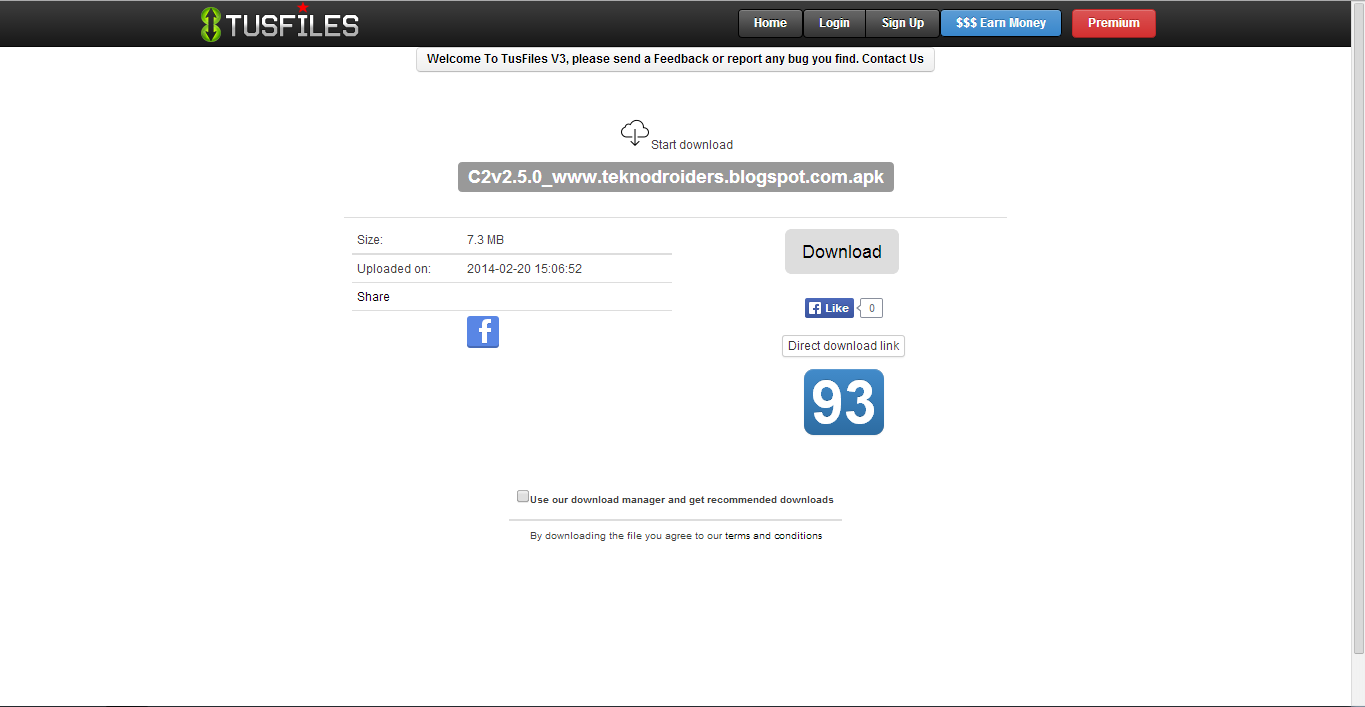This screenshot has height=707, width=1365.
Task: Click the Like counter showing 0
Action: pyautogui.click(x=869, y=307)
